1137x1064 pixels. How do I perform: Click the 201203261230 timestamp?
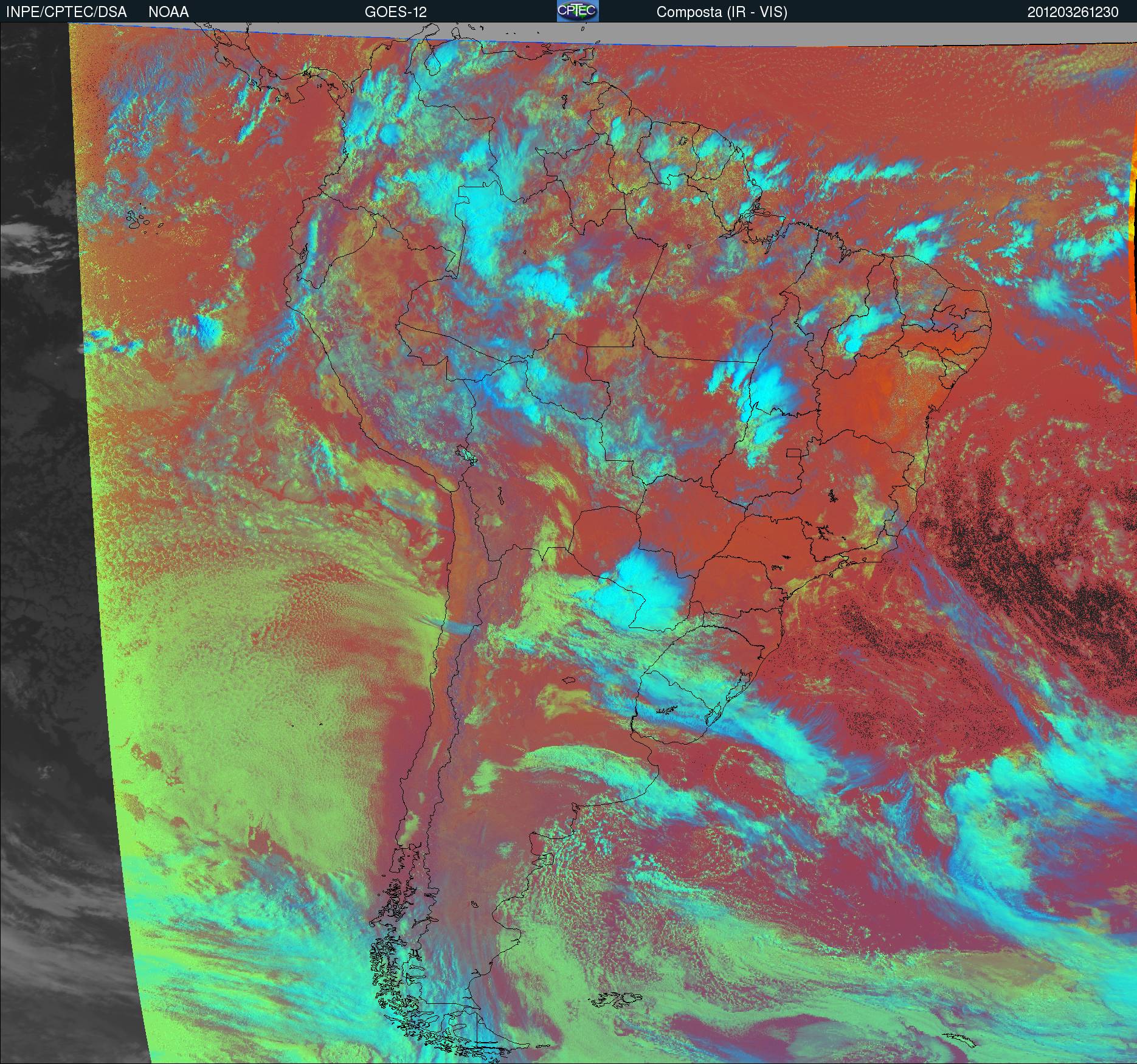tap(1073, 12)
